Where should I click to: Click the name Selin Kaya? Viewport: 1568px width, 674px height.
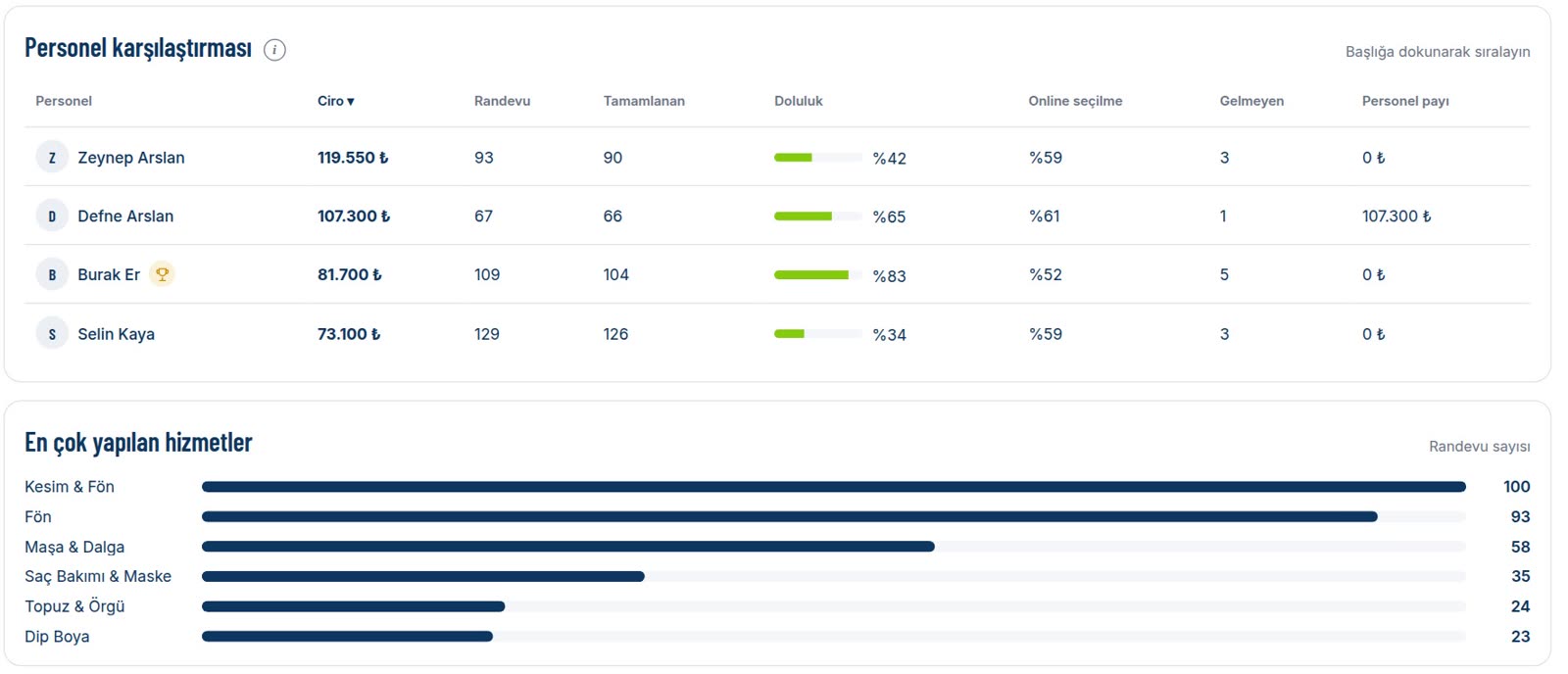(117, 334)
